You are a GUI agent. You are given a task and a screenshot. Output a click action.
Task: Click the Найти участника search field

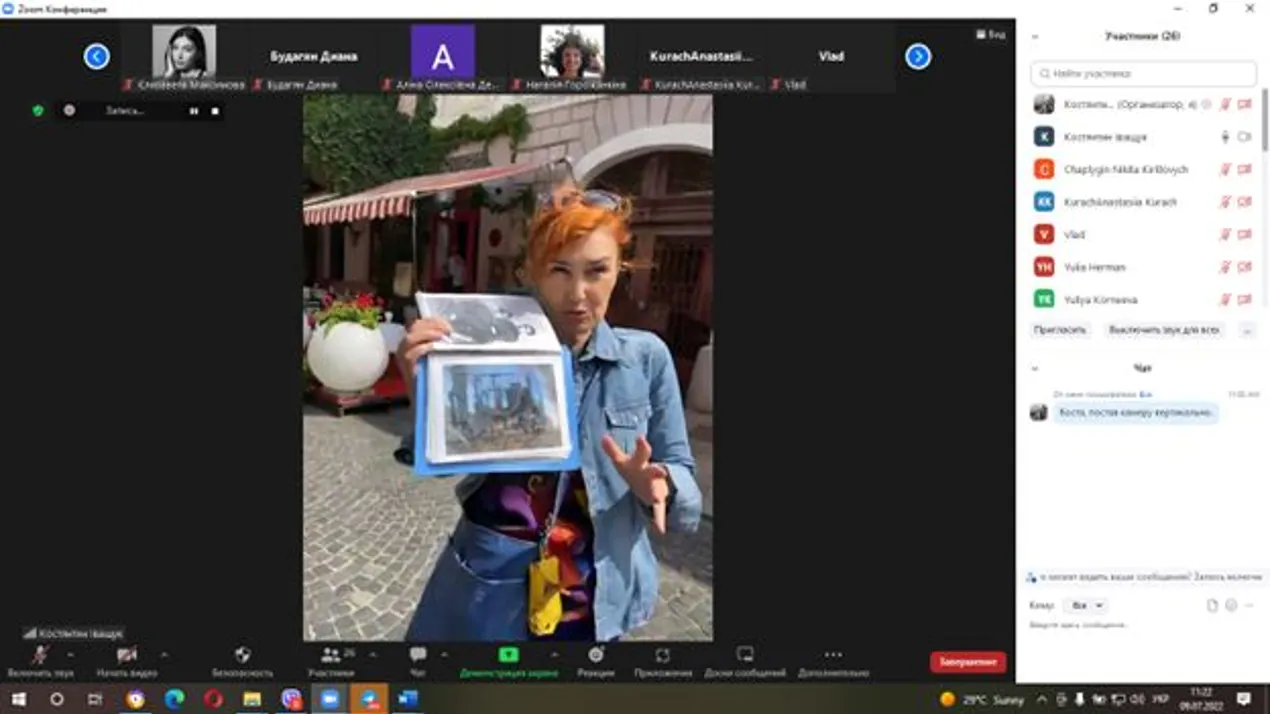(x=1144, y=73)
